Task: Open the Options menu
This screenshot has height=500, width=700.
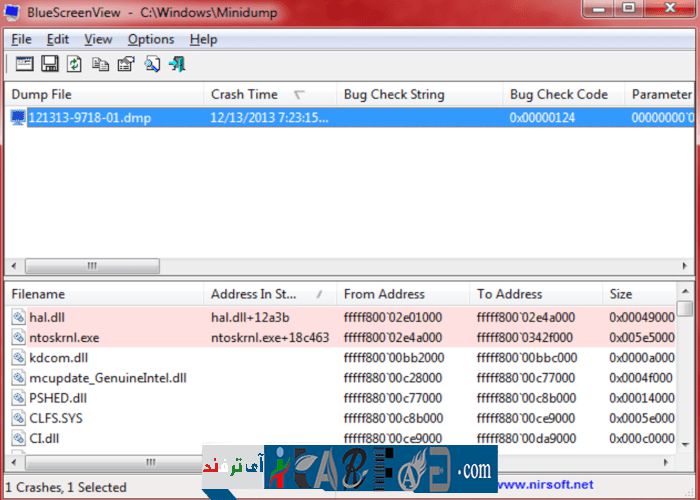Action: (150, 39)
